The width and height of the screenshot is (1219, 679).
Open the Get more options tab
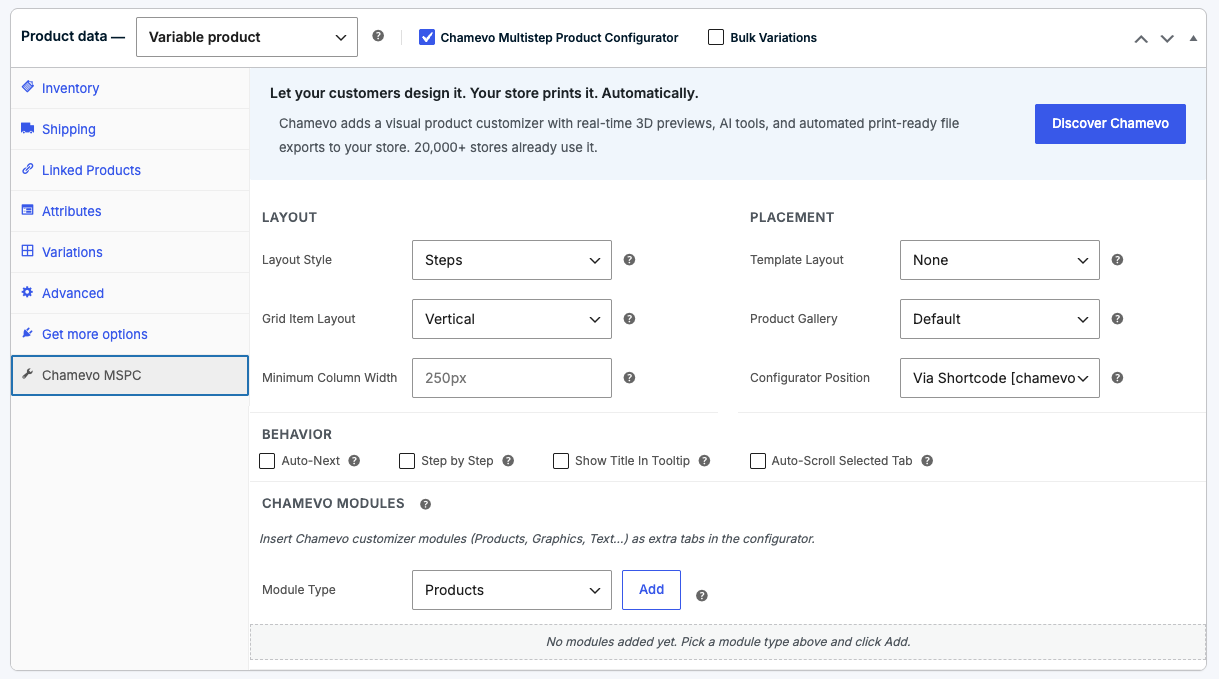(130, 334)
